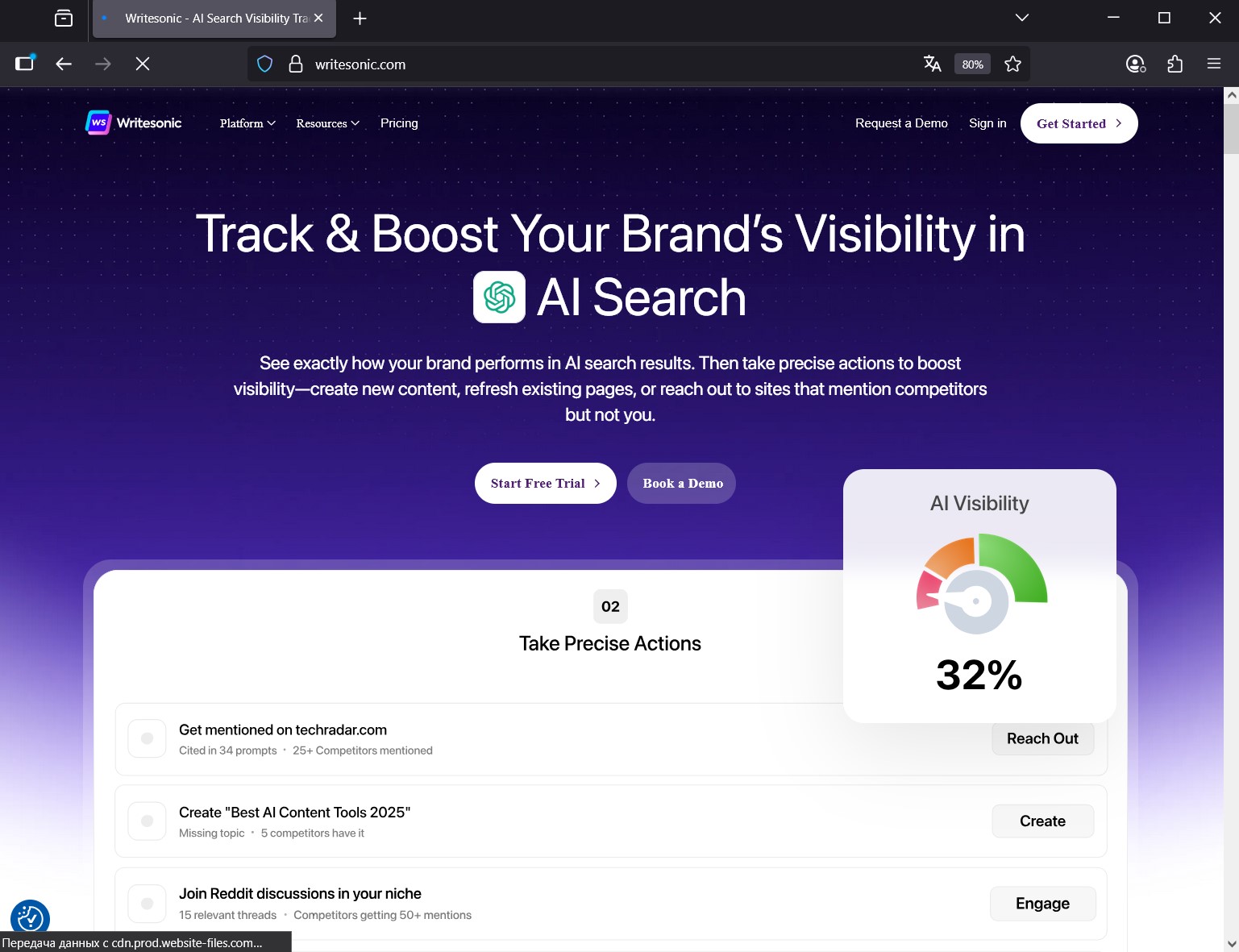This screenshot has width=1239, height=952.
Task: Expand the Platform menu
Action: coord(247,123)
